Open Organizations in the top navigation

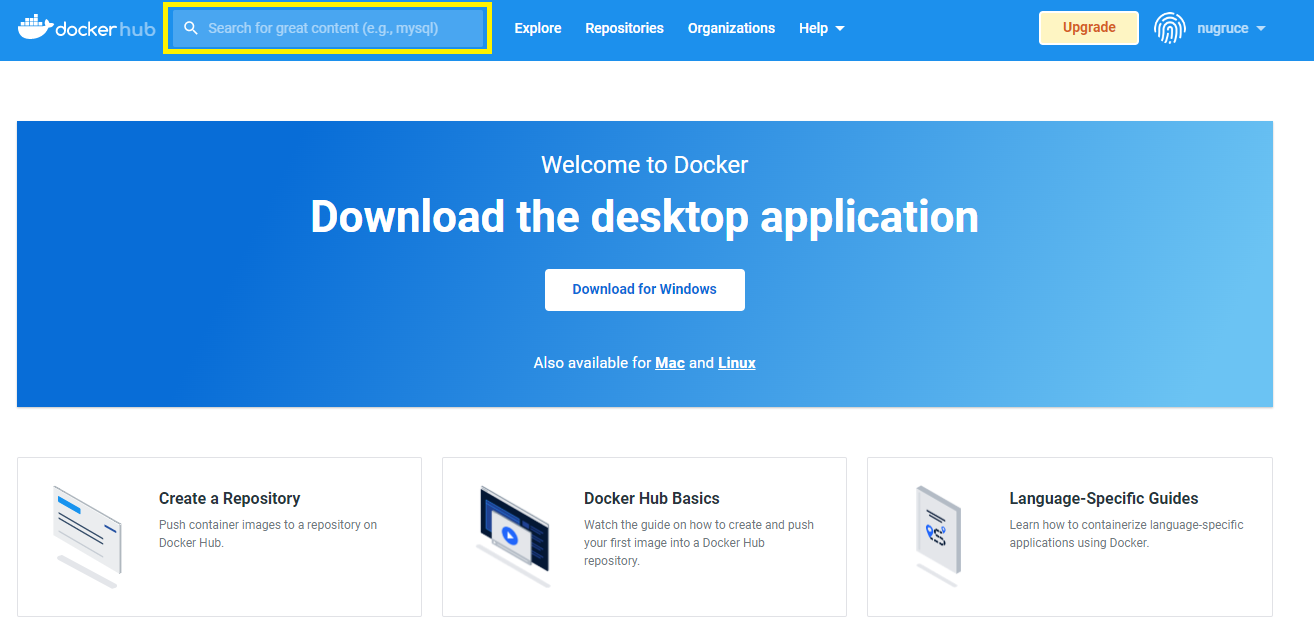[731, 28]
